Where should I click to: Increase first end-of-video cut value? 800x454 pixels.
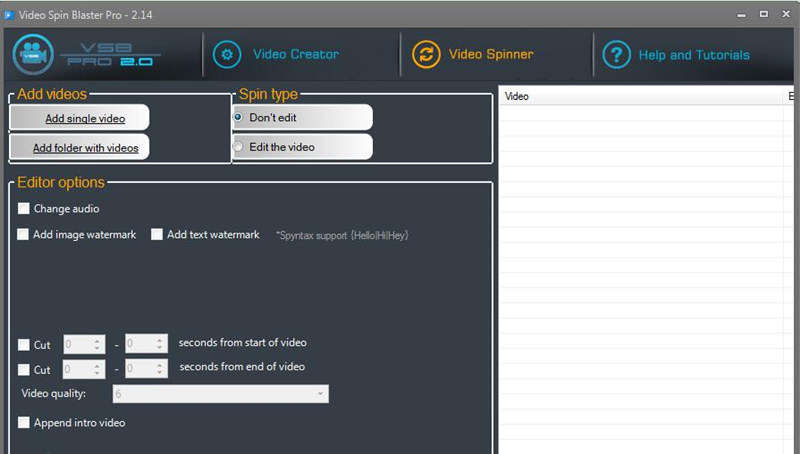click(x=97, y=365)
